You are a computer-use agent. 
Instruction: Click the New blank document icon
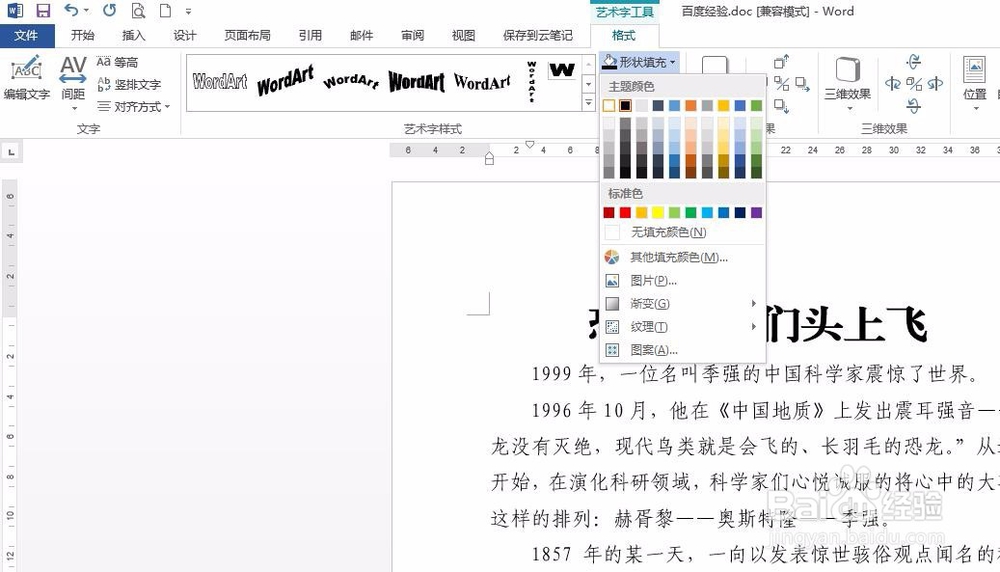click(x=165, y=10)
